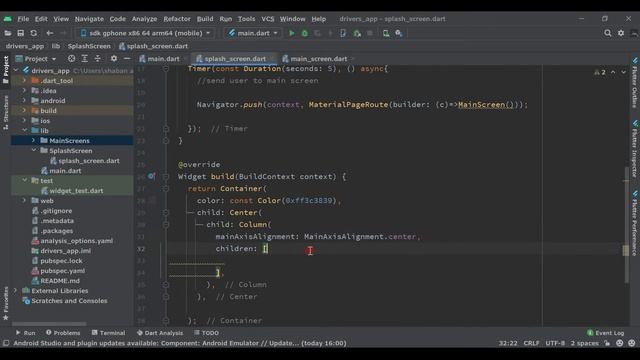
Task: Expand the MainScreens folder
Action: (x=34, y=140)
